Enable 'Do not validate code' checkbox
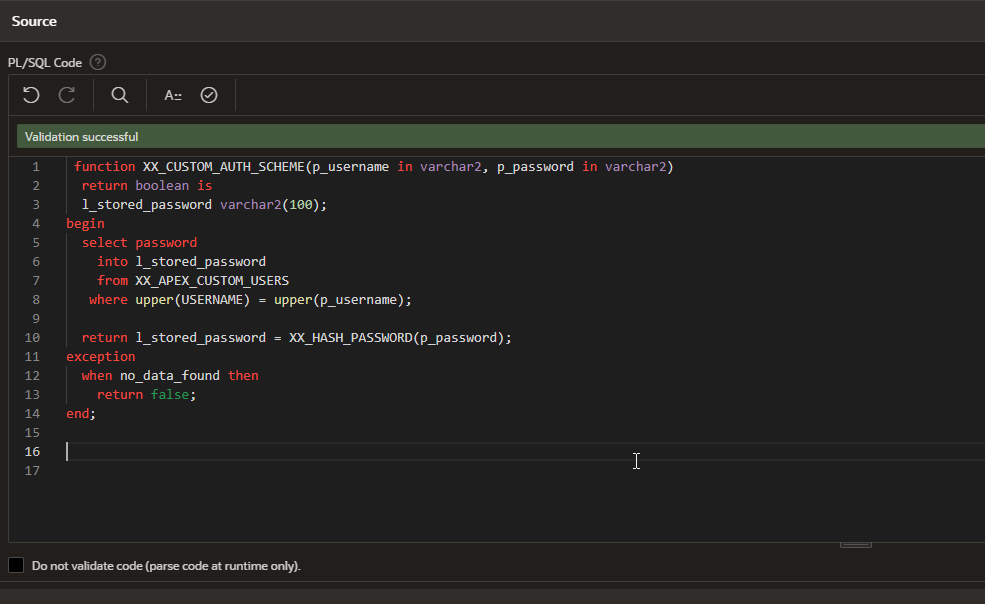Viewport: 985px width, 604px height. click(16, 565)
